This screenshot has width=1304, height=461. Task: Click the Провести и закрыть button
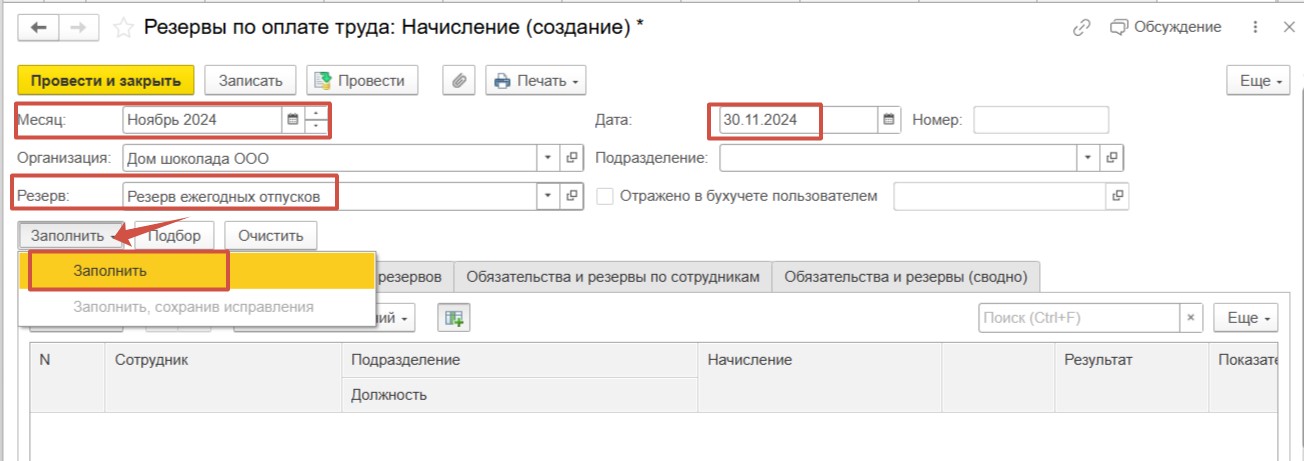click(x=106, y=81)
